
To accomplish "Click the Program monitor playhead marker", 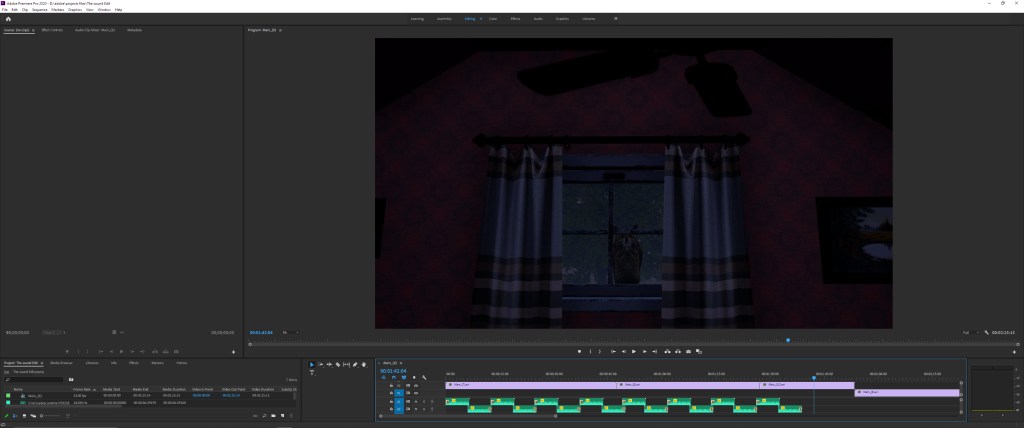I will [x=788, y=340].
